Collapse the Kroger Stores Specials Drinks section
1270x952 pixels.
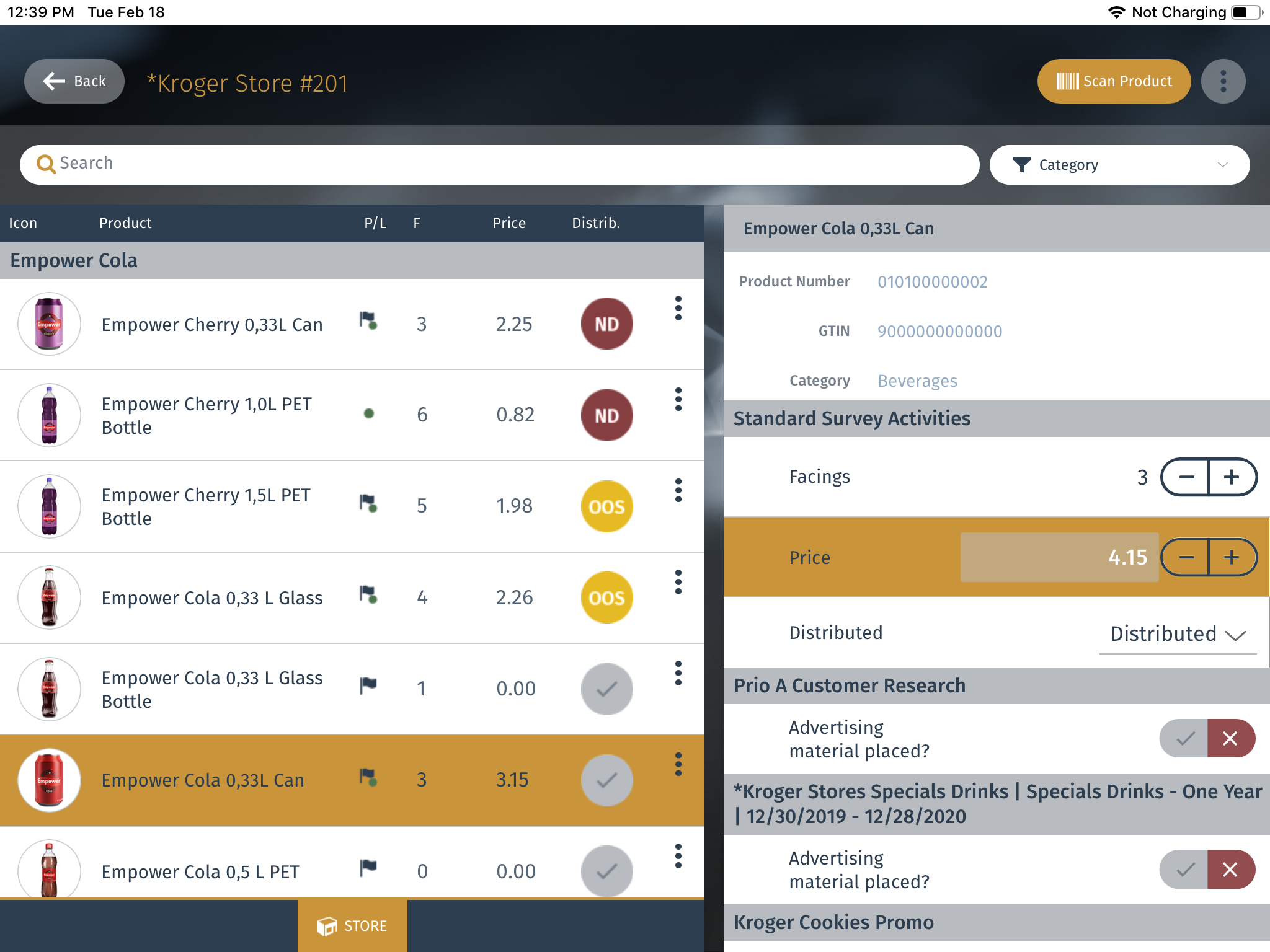coord(997,804)
